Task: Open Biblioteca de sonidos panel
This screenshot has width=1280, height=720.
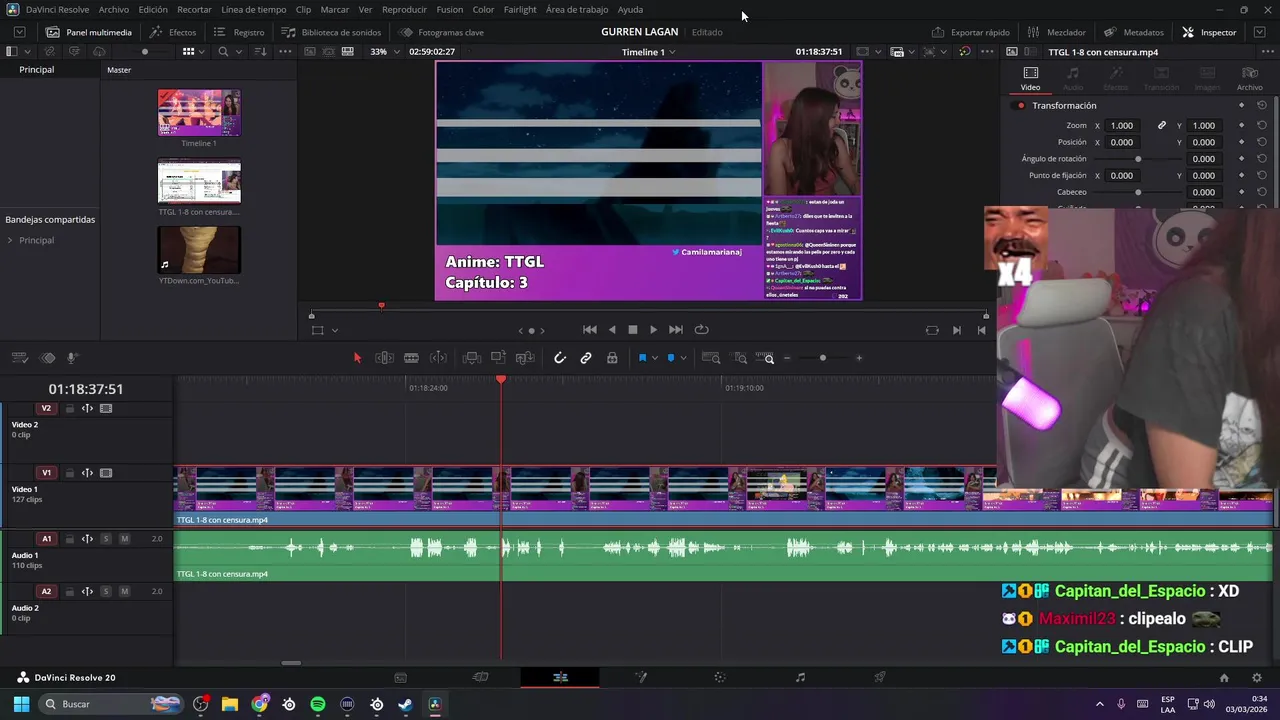Action: coord(331,32)
